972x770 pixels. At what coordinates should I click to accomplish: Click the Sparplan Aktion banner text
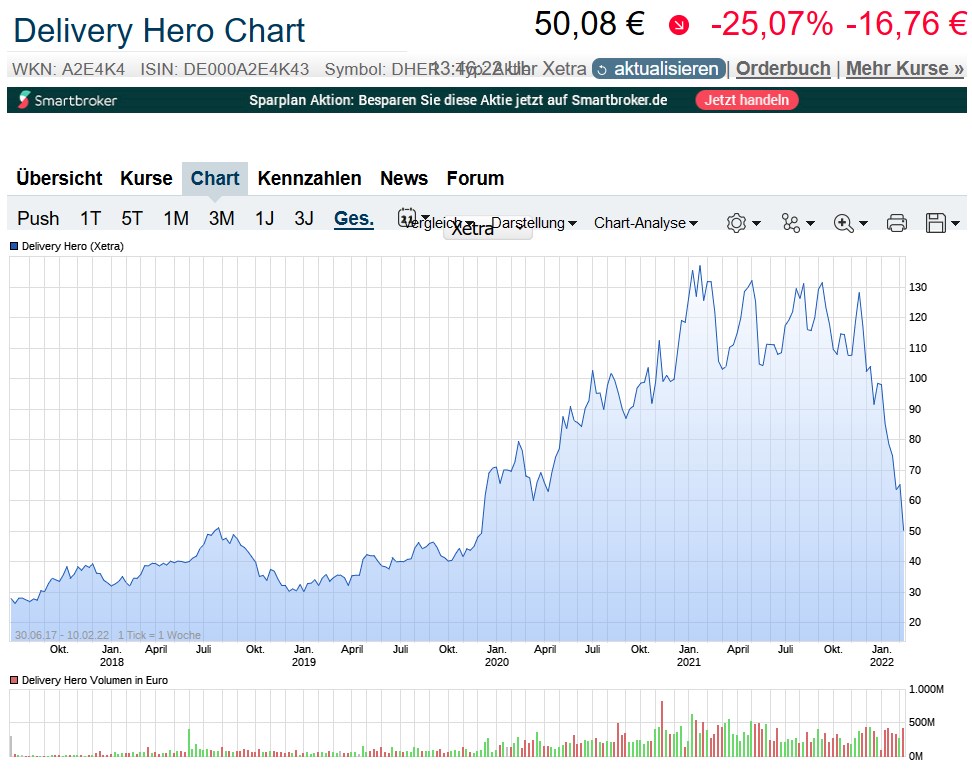tap(458, 100)
